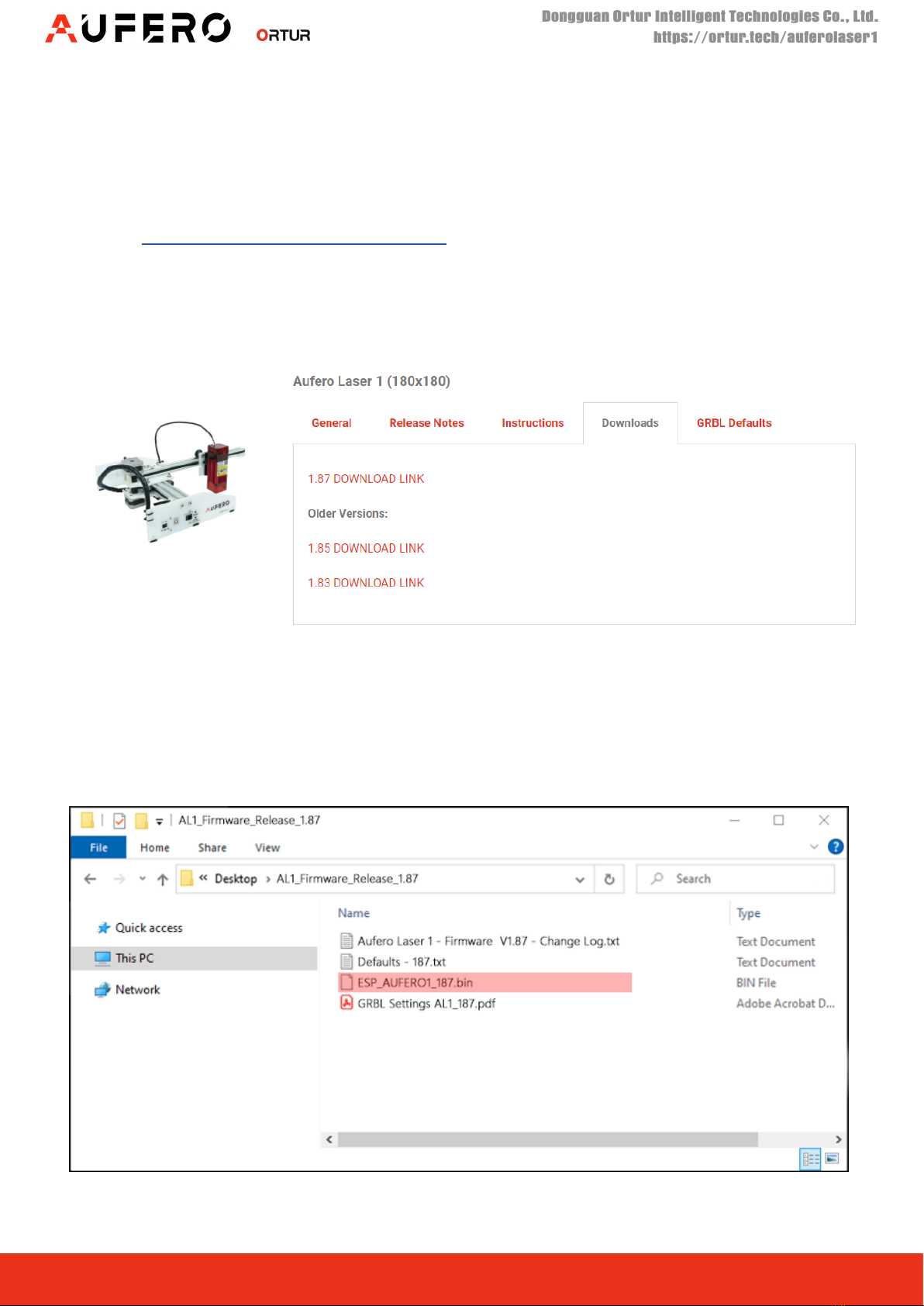Select Network in navigation pane
The height and width of the screenshot is (1306, 924).
coord(138,990)
